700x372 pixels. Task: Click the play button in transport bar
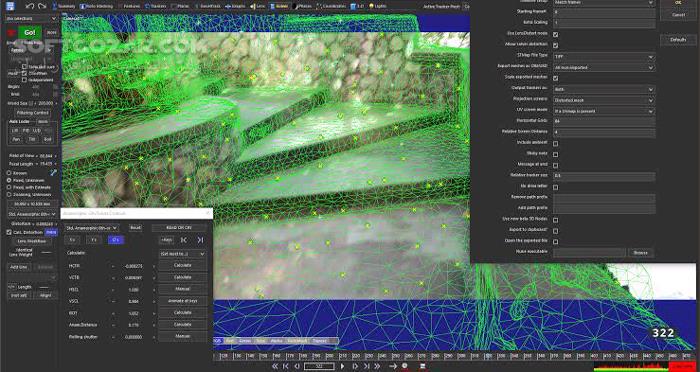coord(343,366)
